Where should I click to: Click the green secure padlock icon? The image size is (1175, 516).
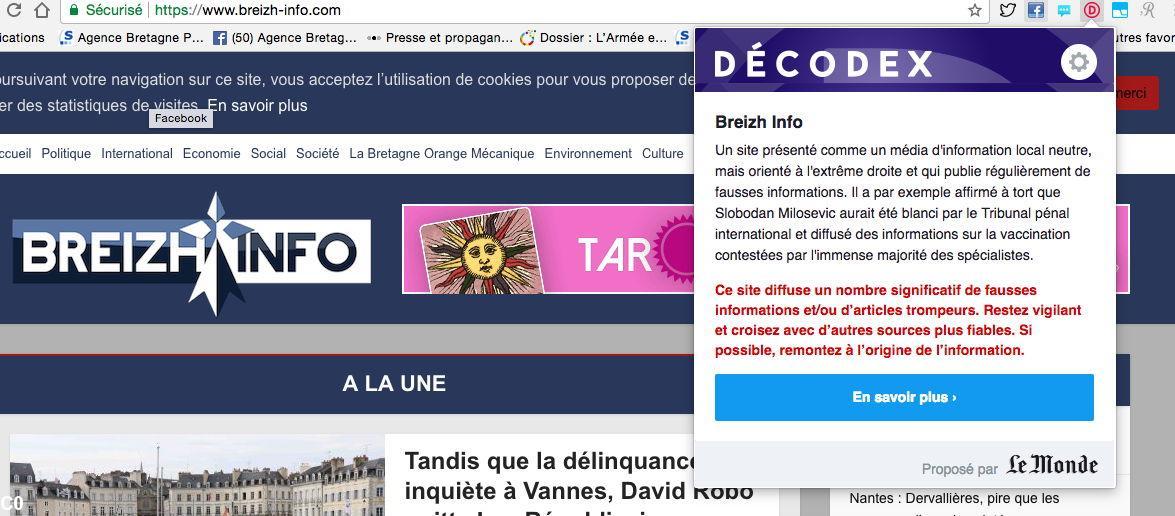74,10
